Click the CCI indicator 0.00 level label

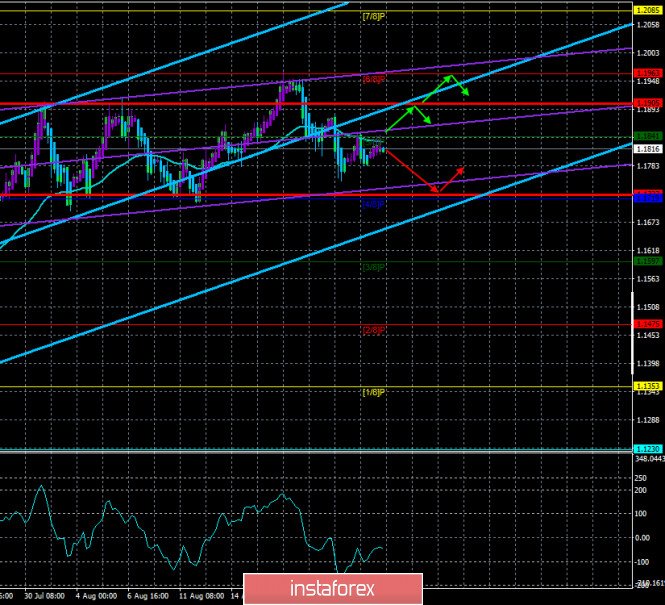click(643, 538)
